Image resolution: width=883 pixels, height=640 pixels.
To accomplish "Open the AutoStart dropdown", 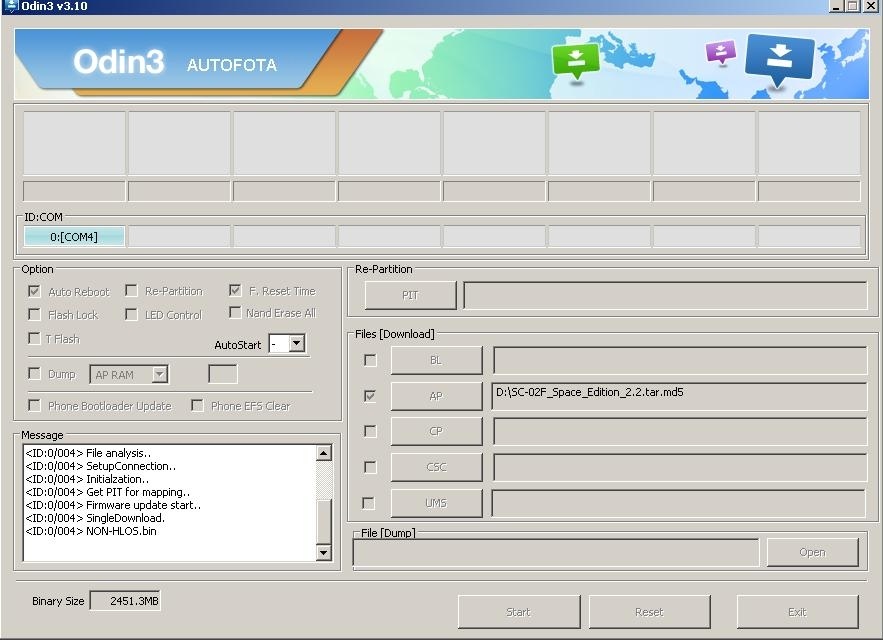I will click(297, 343).
